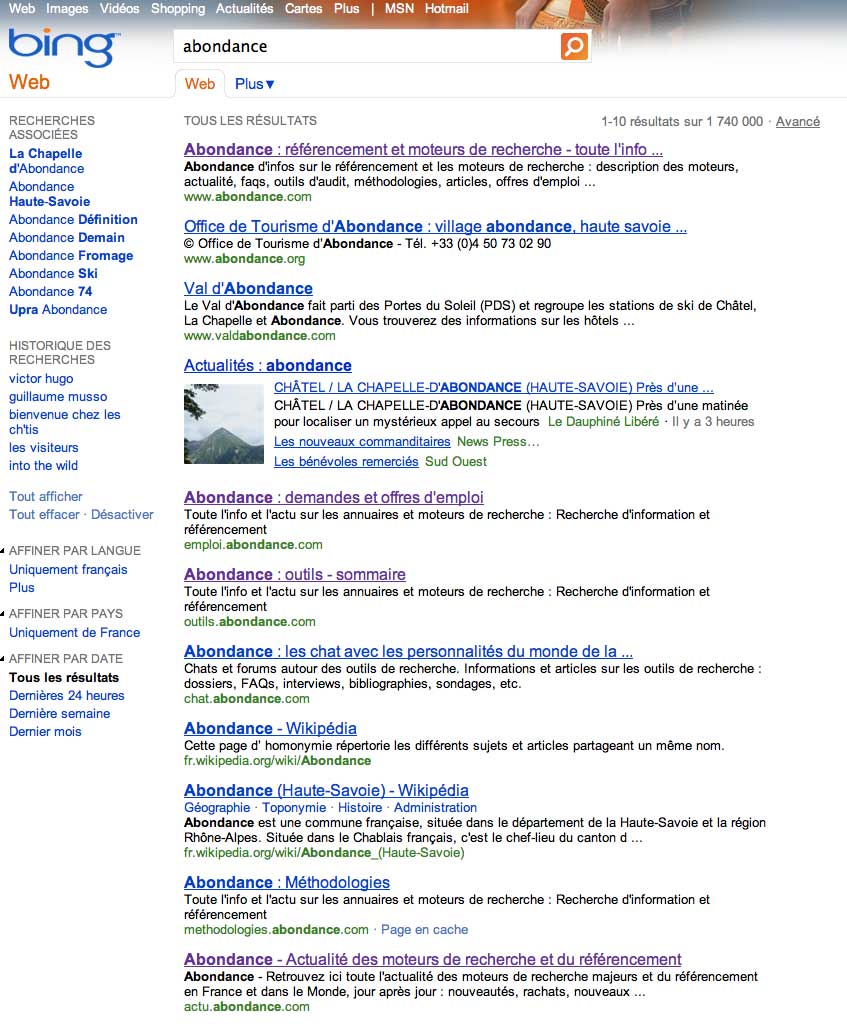Filter results Uniquement de France
Screen dimensions: 847x1027
(75, 633)
